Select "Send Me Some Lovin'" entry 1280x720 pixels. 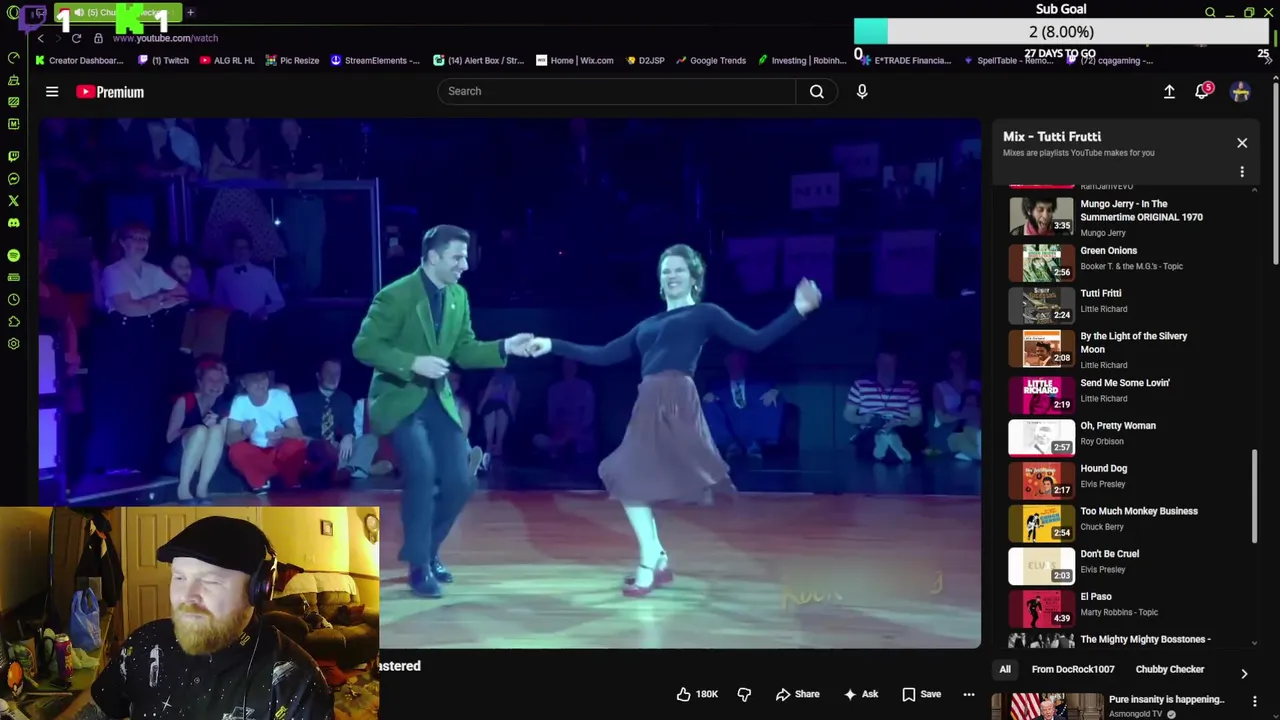point(1125,383)
